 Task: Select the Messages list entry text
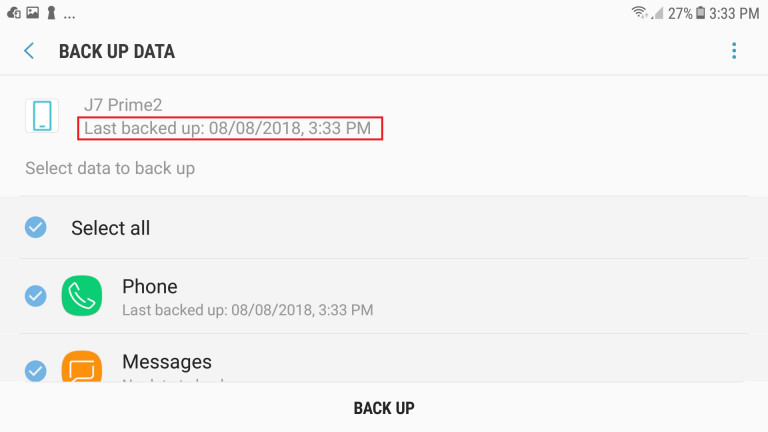click(x=167, y=362)
